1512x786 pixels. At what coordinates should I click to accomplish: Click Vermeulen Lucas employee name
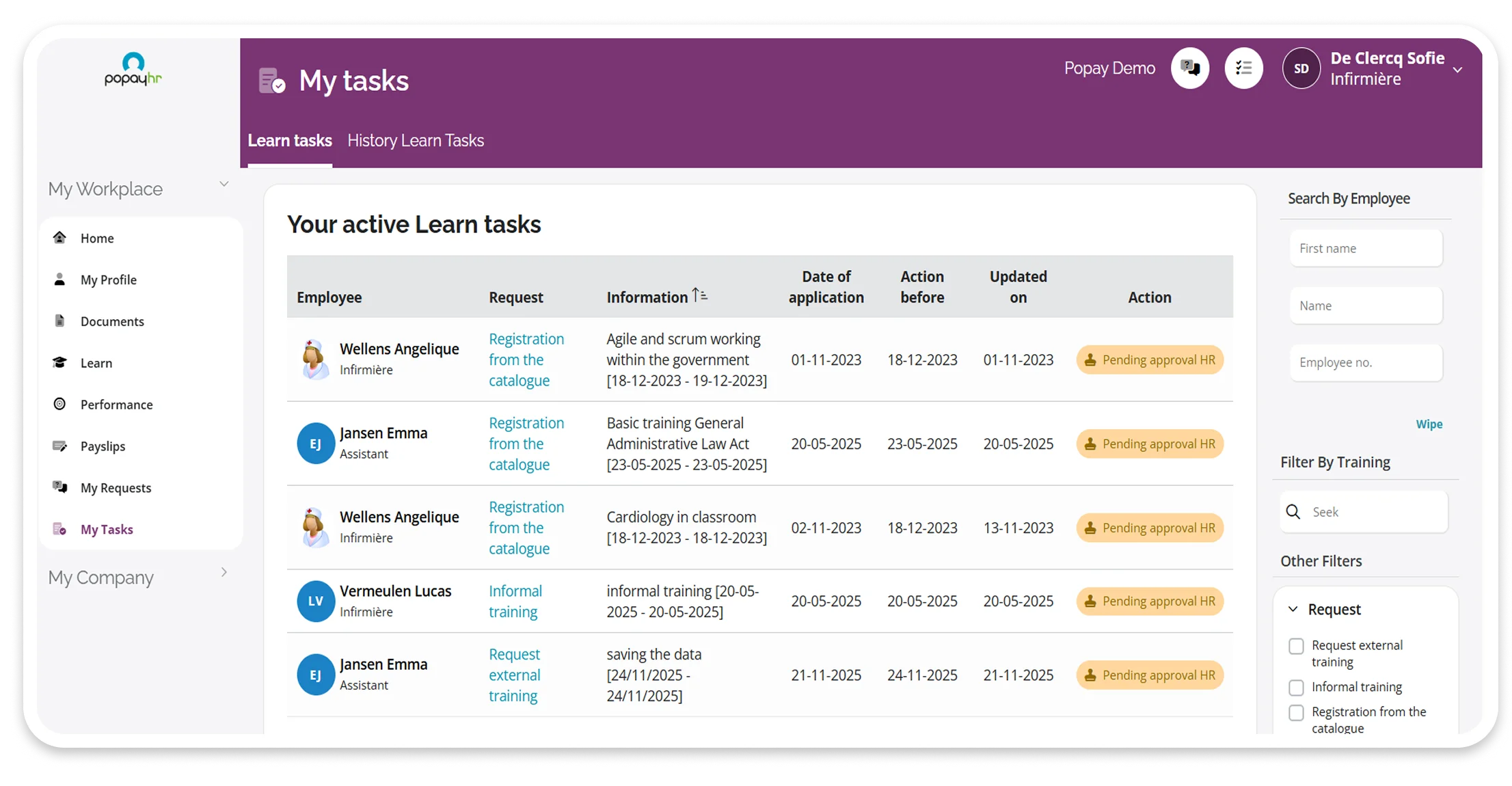tap(396, 591)
